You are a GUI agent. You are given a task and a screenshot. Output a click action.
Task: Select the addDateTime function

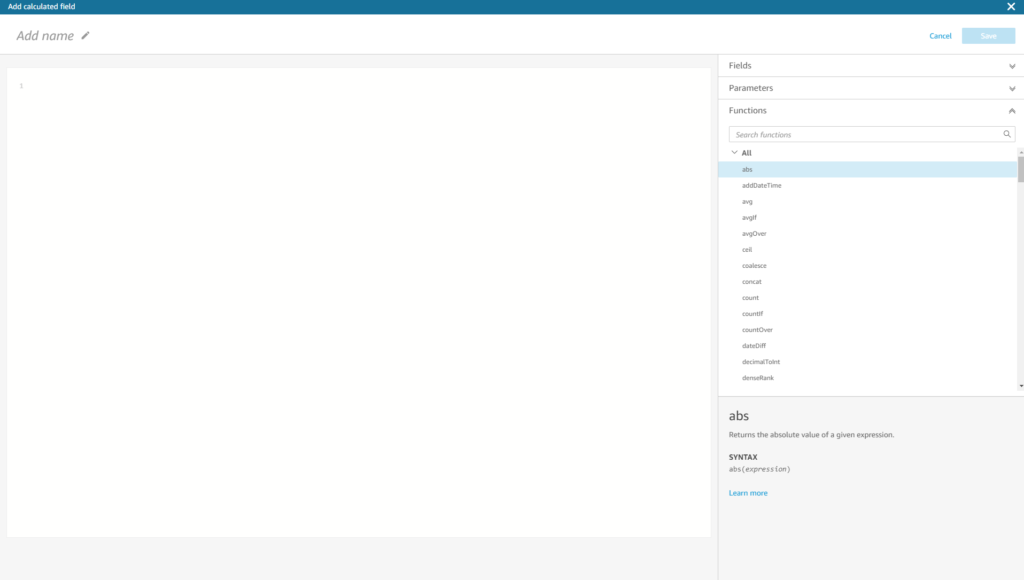click(x=762, y=186)
